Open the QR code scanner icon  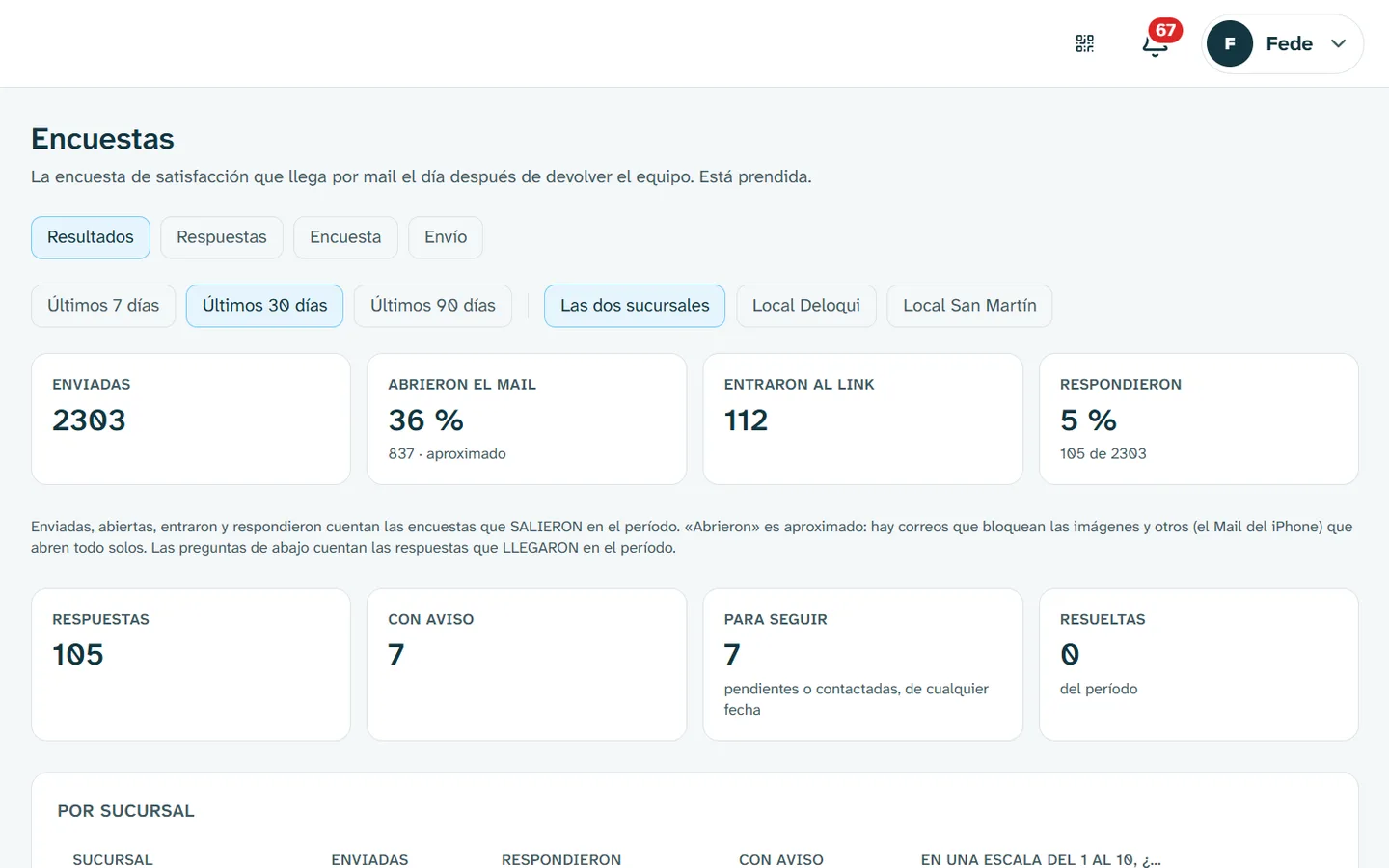[x=1085, y=43]
